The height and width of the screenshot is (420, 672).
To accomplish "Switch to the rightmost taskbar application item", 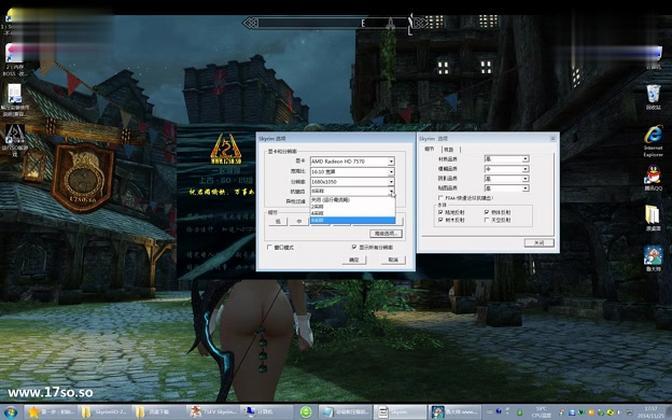I will (454, 412).
